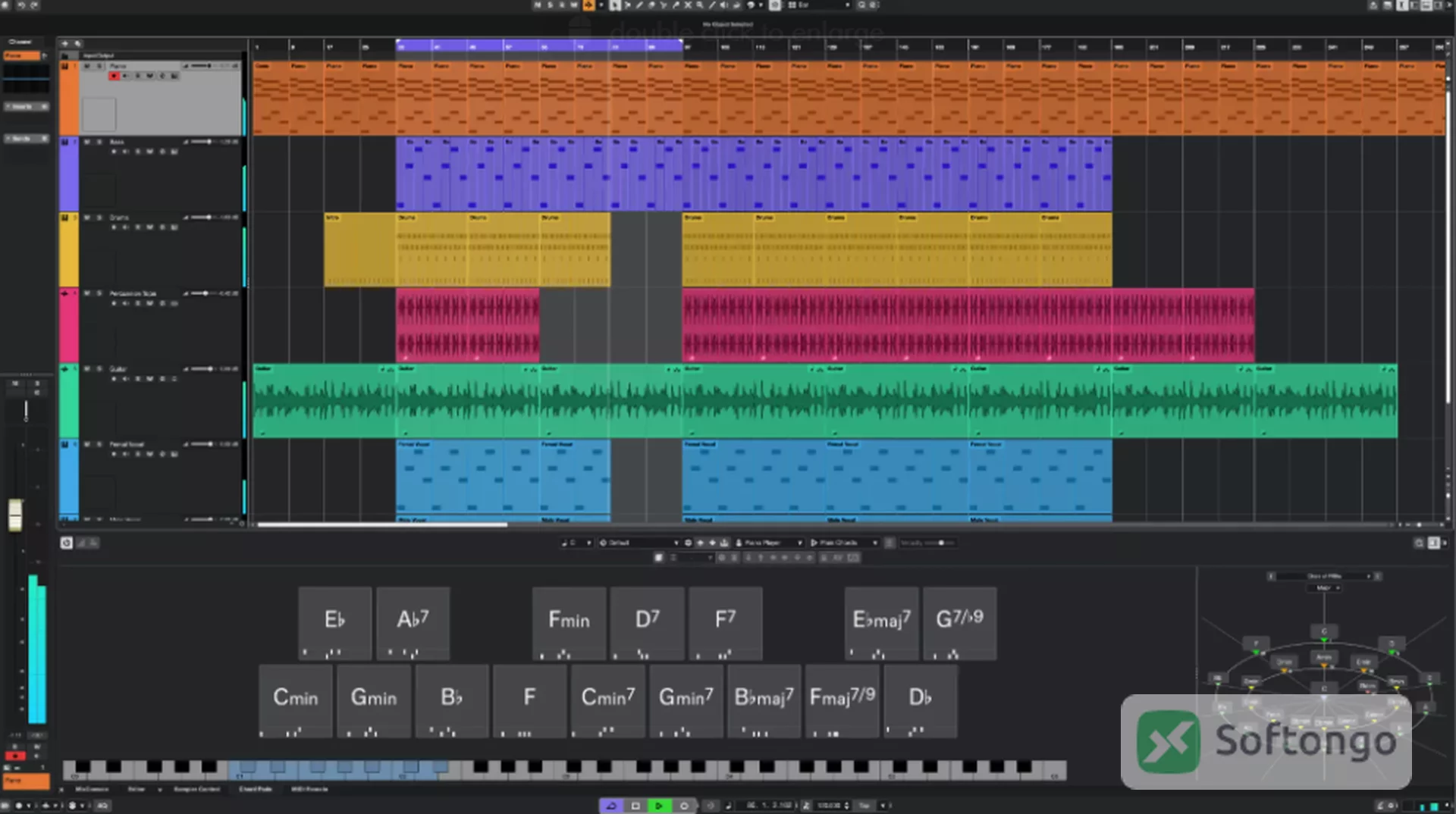Screen dimensions: 1456x814
Task: Trigger the Cmin chord pad
Action: [296, 700]
